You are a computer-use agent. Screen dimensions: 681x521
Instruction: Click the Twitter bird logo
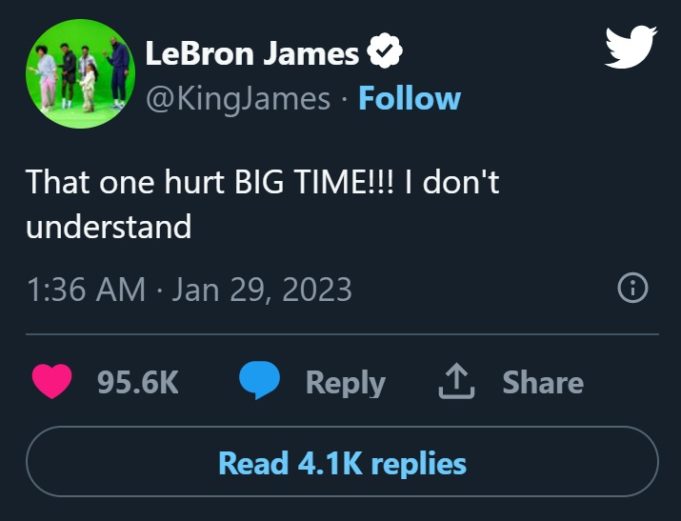coord(630,47)
